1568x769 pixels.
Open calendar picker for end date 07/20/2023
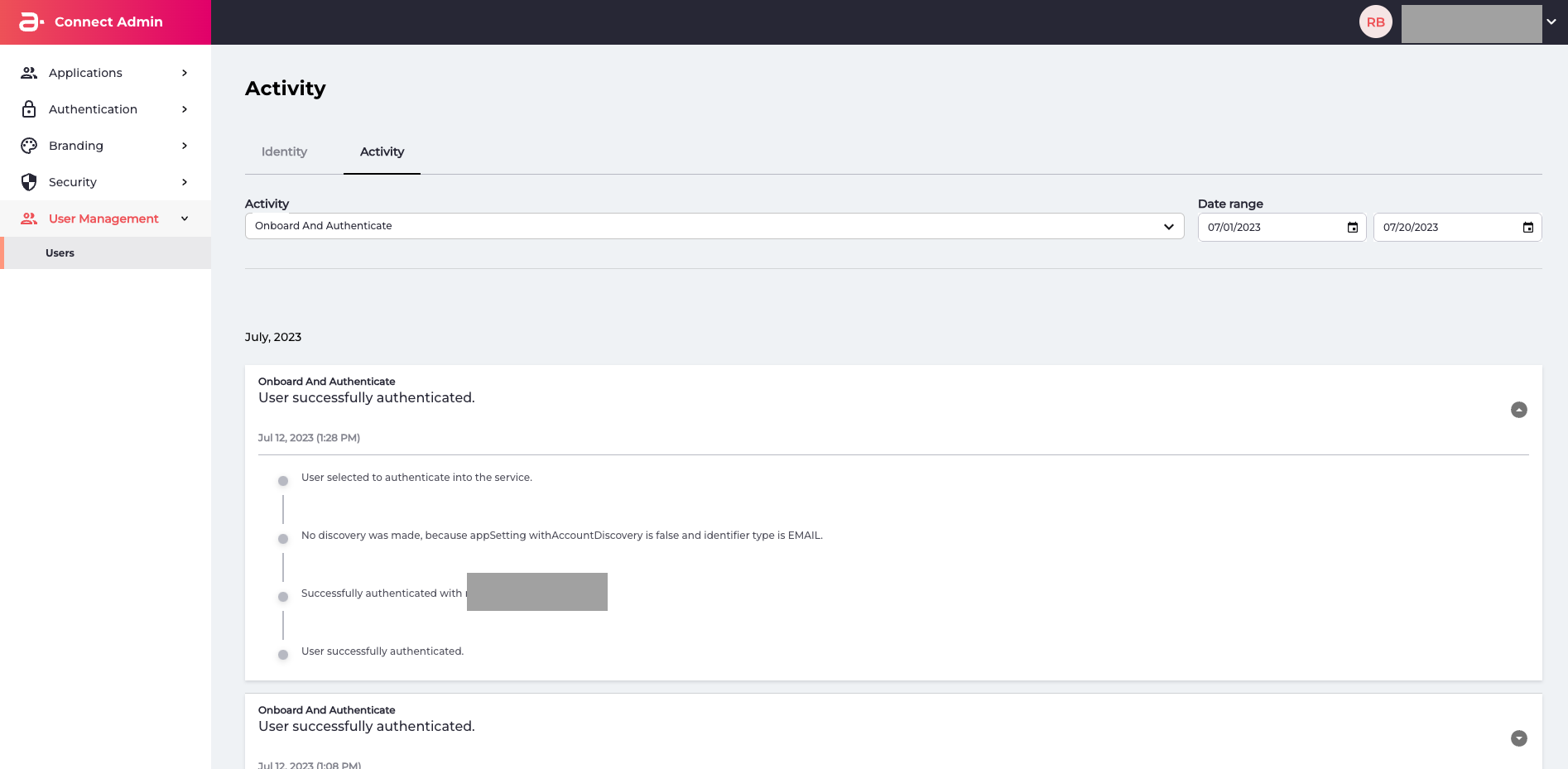tap(1528, 228)
